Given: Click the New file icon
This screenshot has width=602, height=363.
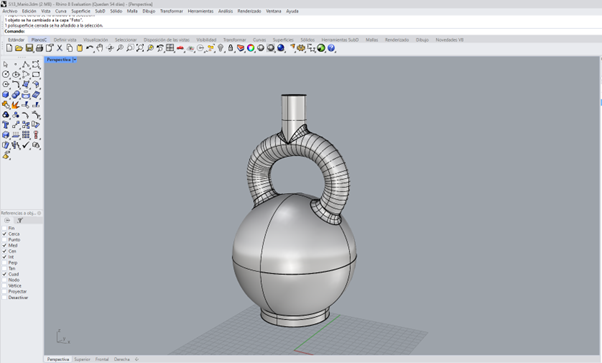Looking at the screenshot, I should click(x=9, y=48).
